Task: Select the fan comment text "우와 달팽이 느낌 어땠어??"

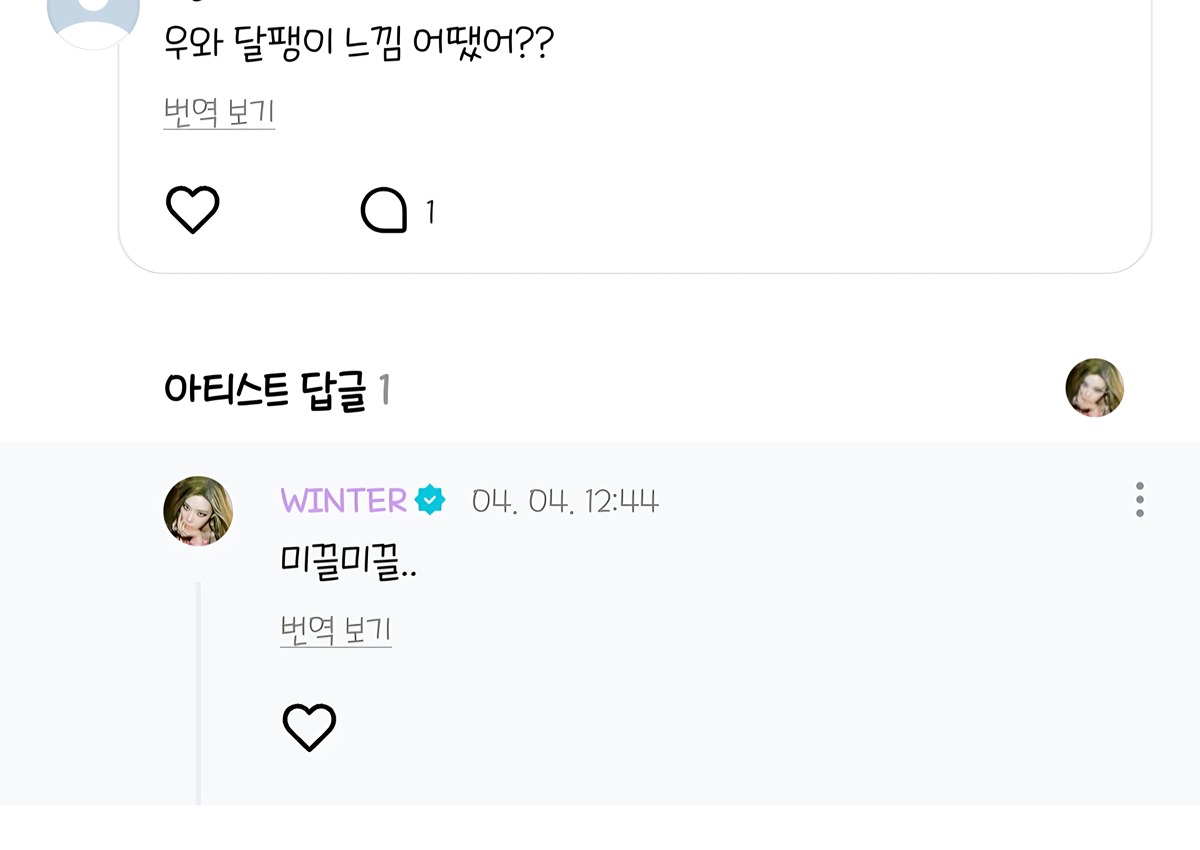Action: click(x=358, y=43)
